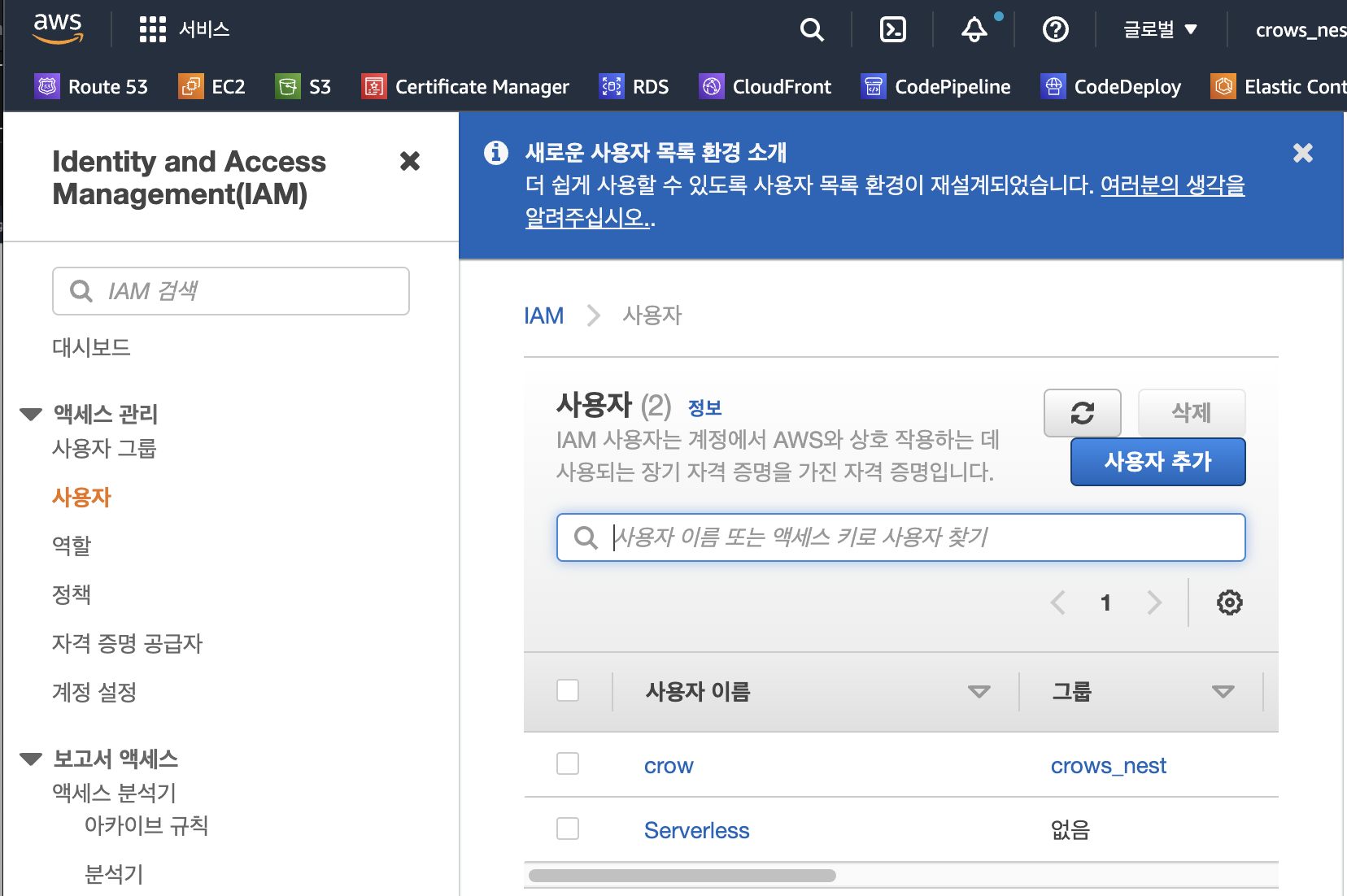Open the Serverless user link

(696, 831)
